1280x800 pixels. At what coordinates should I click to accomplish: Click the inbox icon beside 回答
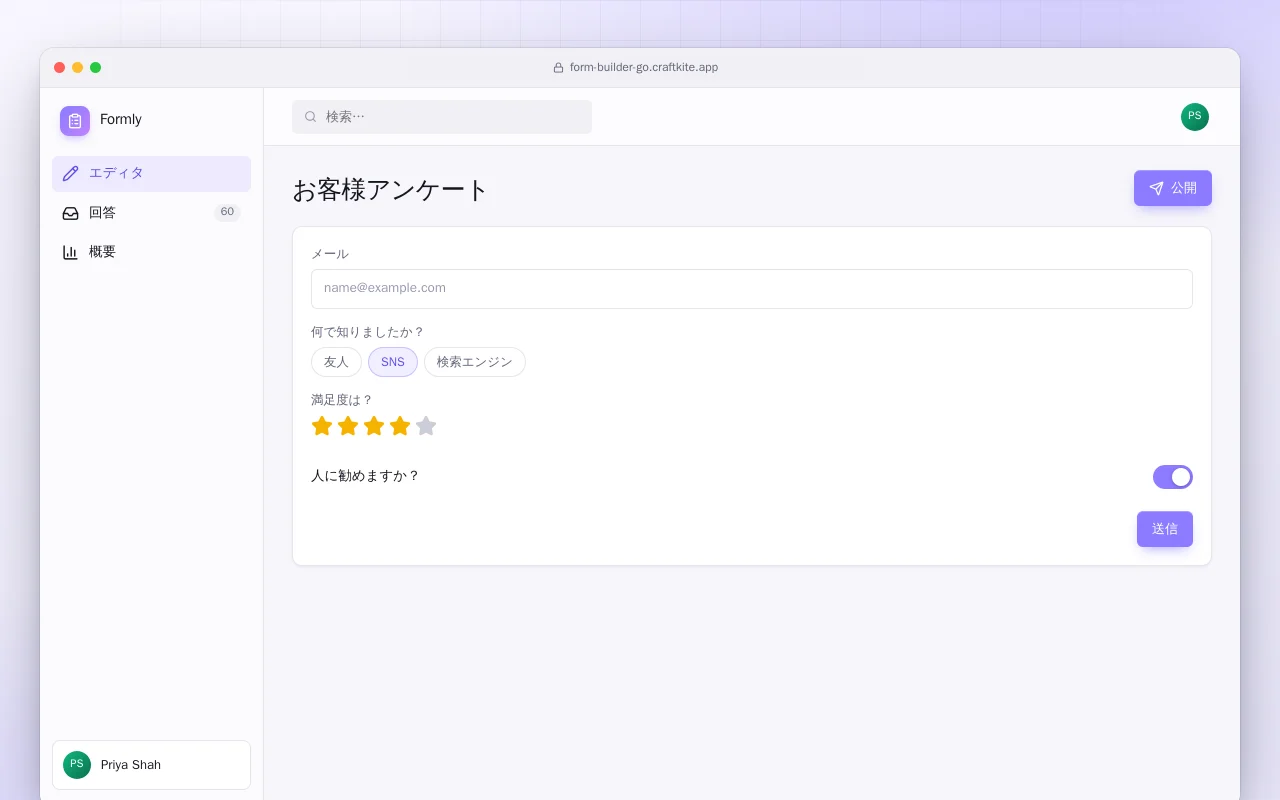(70, 213)
